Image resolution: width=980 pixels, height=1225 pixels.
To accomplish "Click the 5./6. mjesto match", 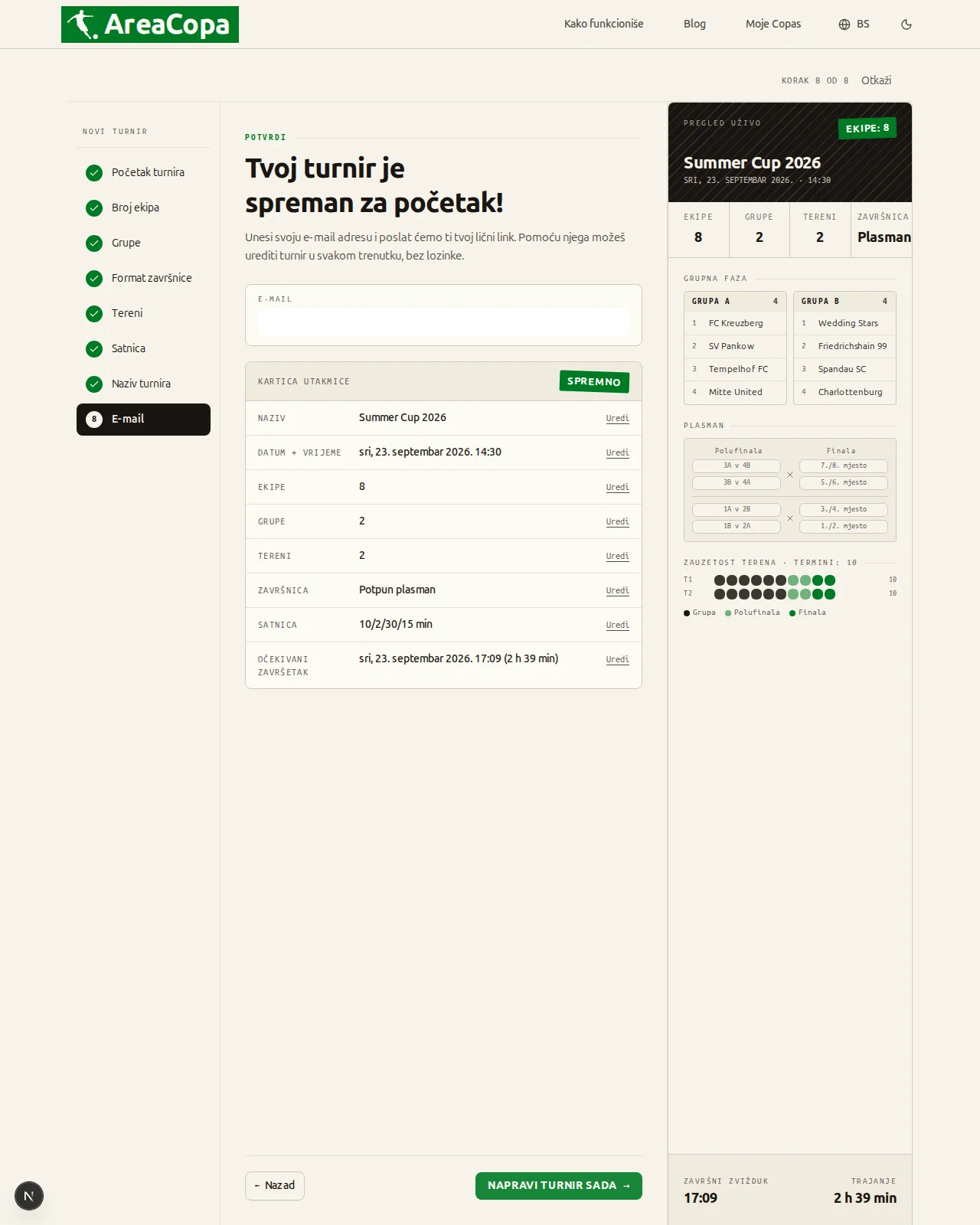I will pos(844,482).
